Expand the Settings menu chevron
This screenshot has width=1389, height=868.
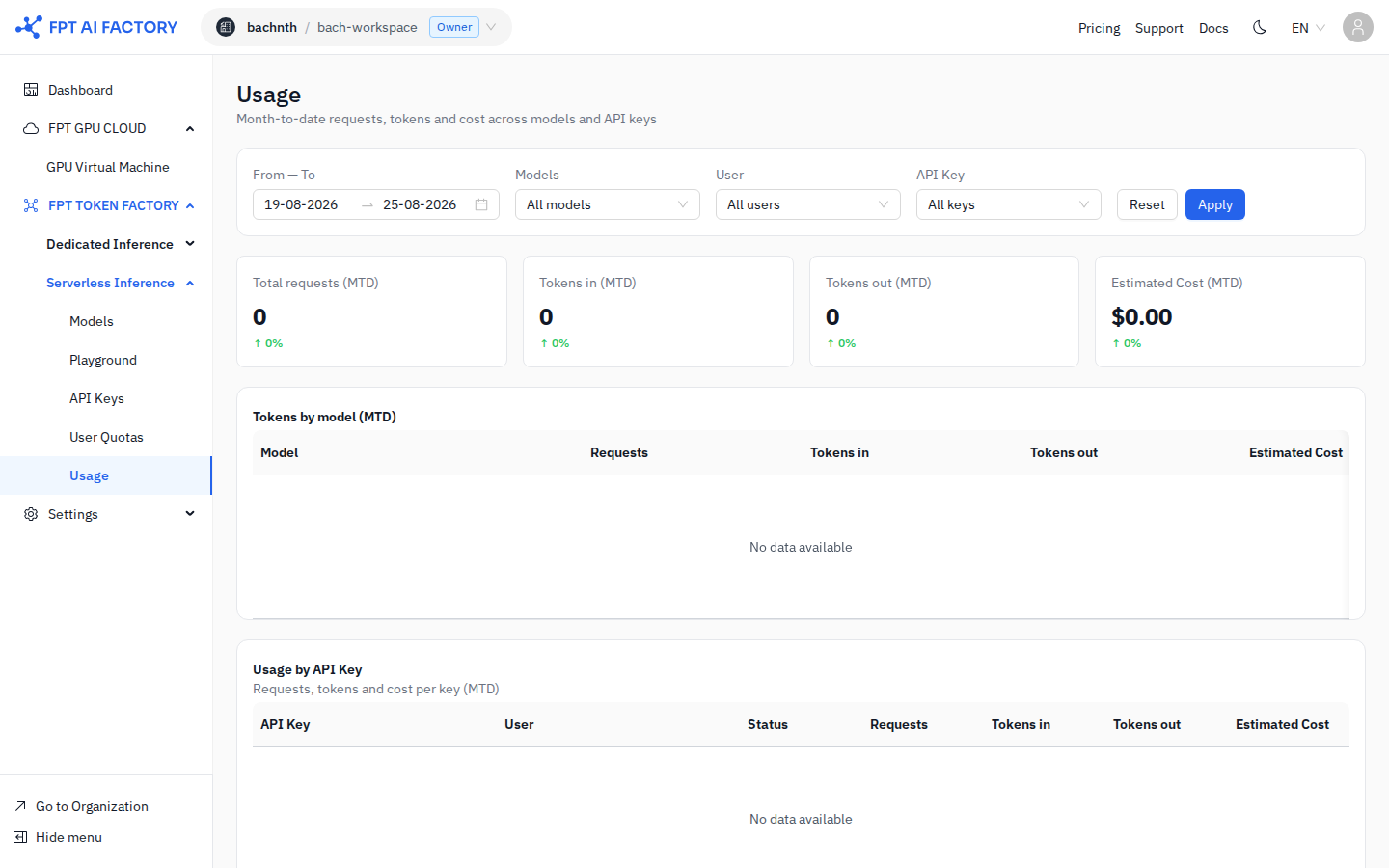coord(190,514)
